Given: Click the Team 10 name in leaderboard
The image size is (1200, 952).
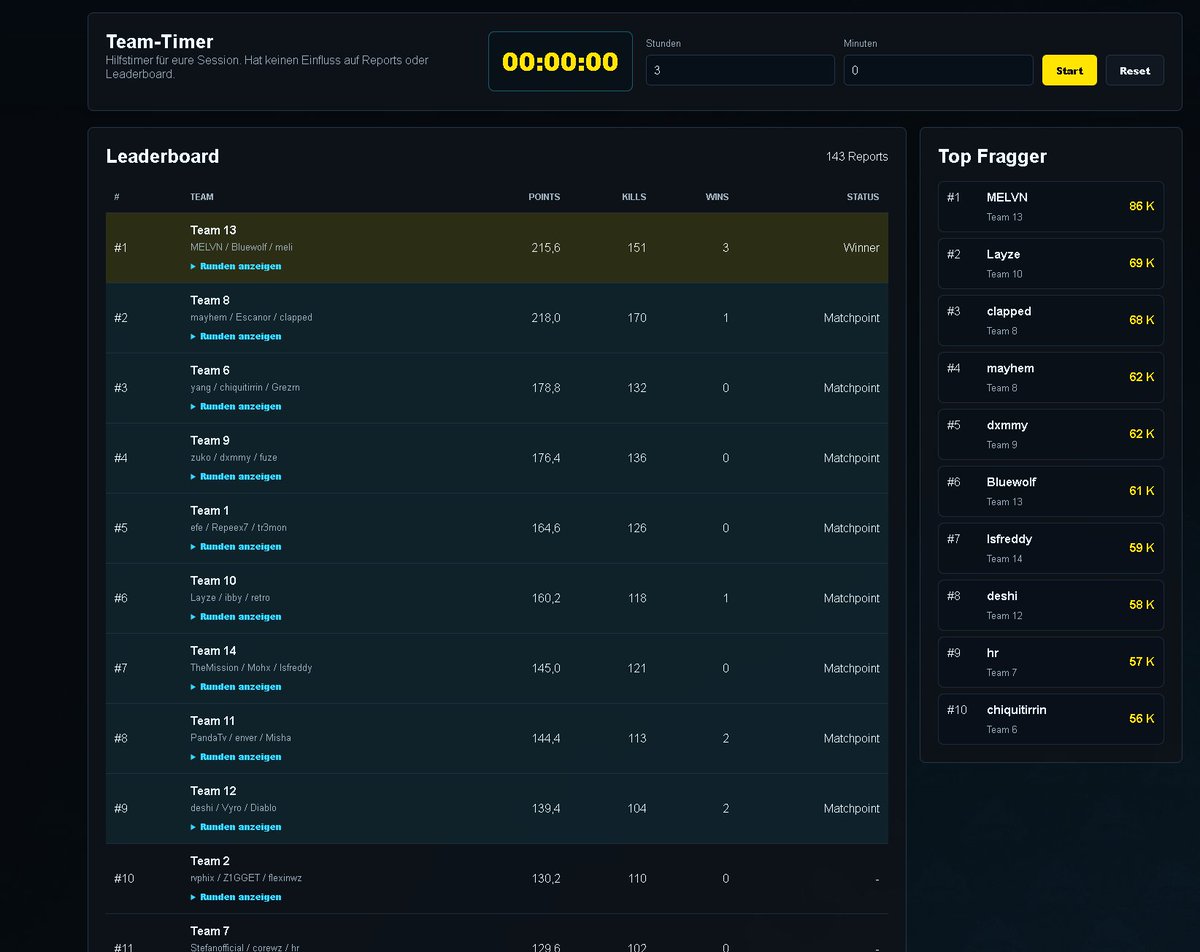Looking at the screenshot, I should (213, 580).
